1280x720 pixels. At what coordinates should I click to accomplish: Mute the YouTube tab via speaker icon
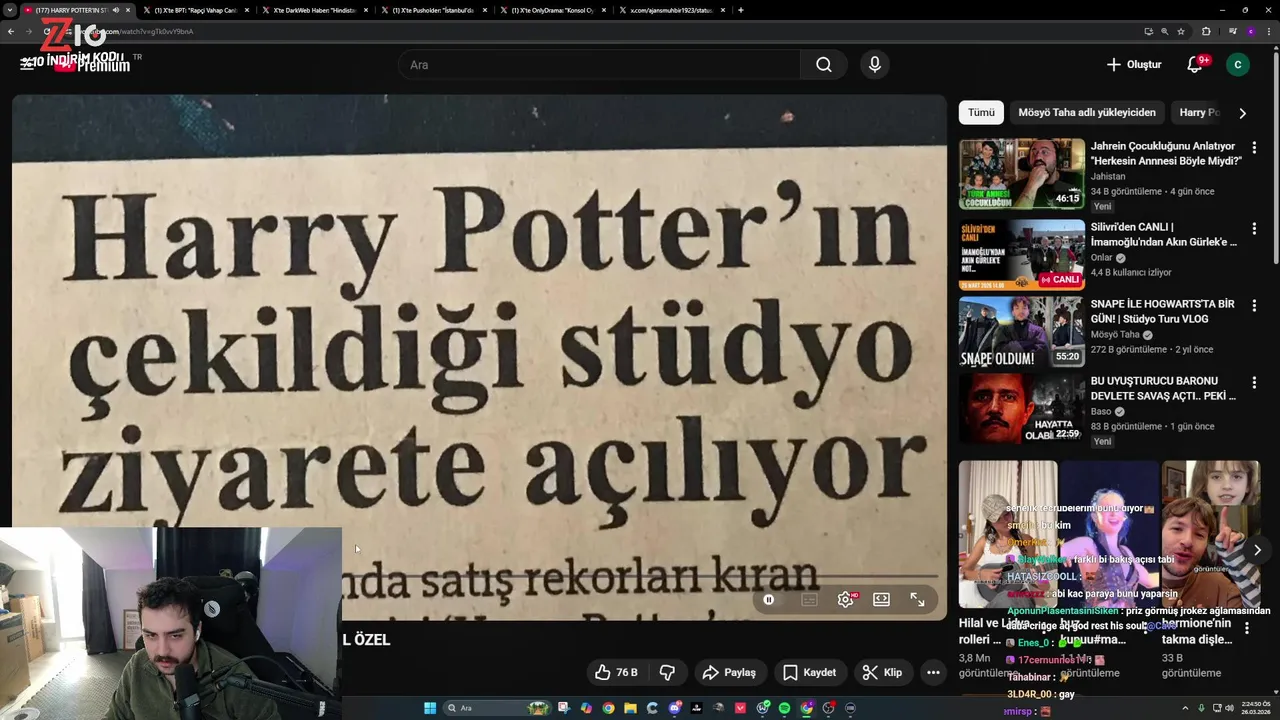point(116,10)
